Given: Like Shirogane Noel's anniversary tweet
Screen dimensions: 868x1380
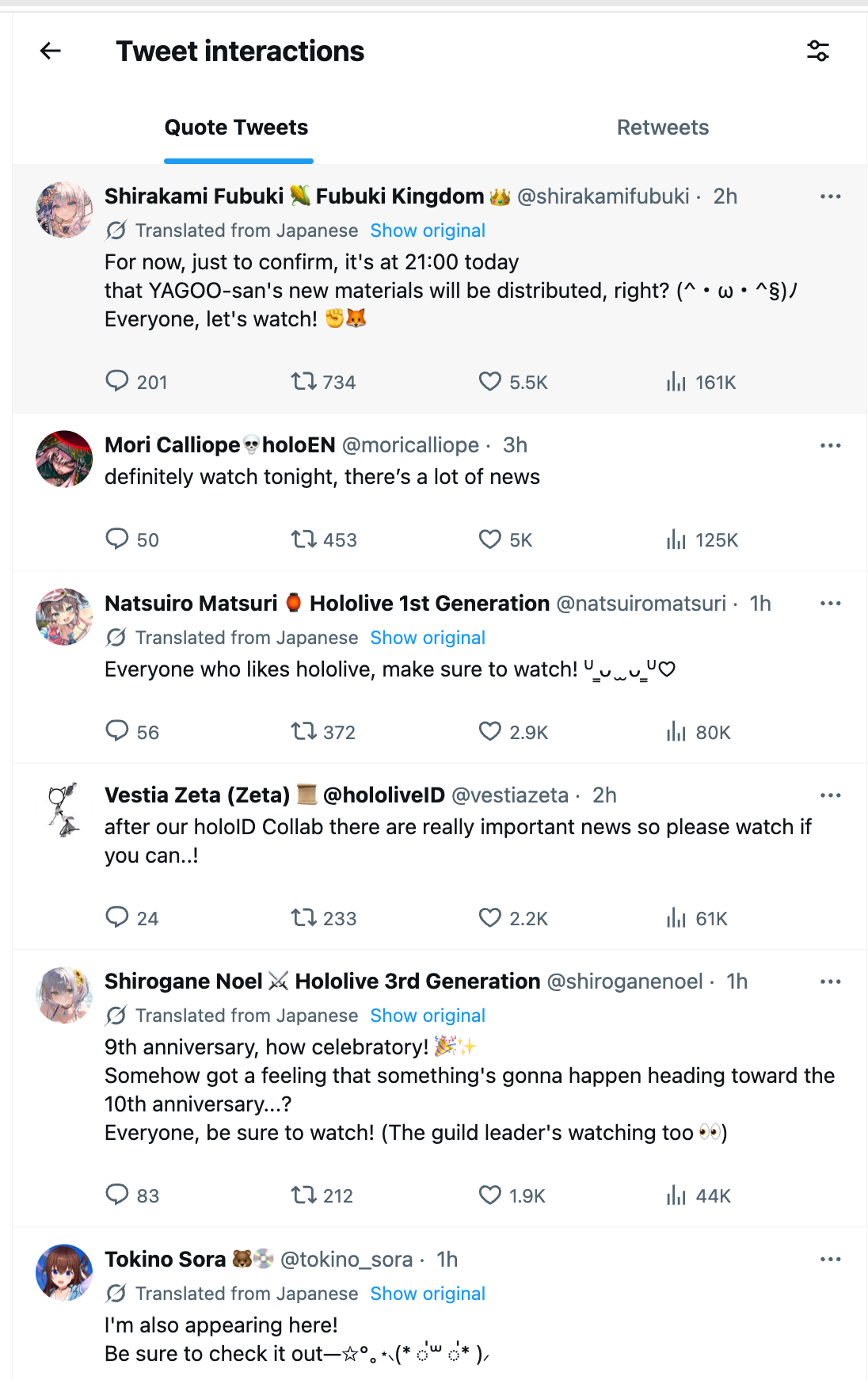Looking at the screenshot, I should click(x=512, y=1195).
